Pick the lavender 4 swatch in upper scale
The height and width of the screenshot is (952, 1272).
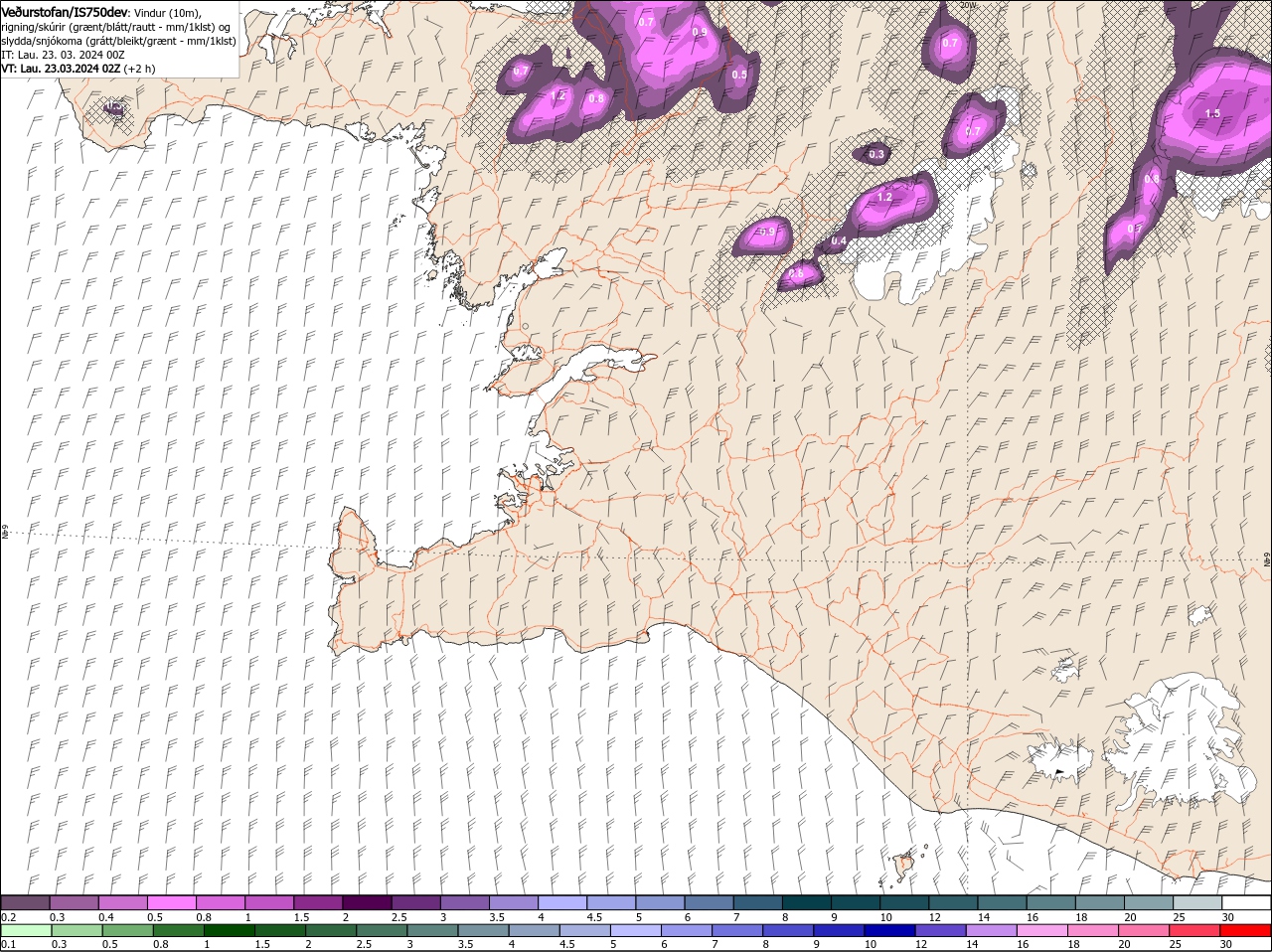click(563, 902)
